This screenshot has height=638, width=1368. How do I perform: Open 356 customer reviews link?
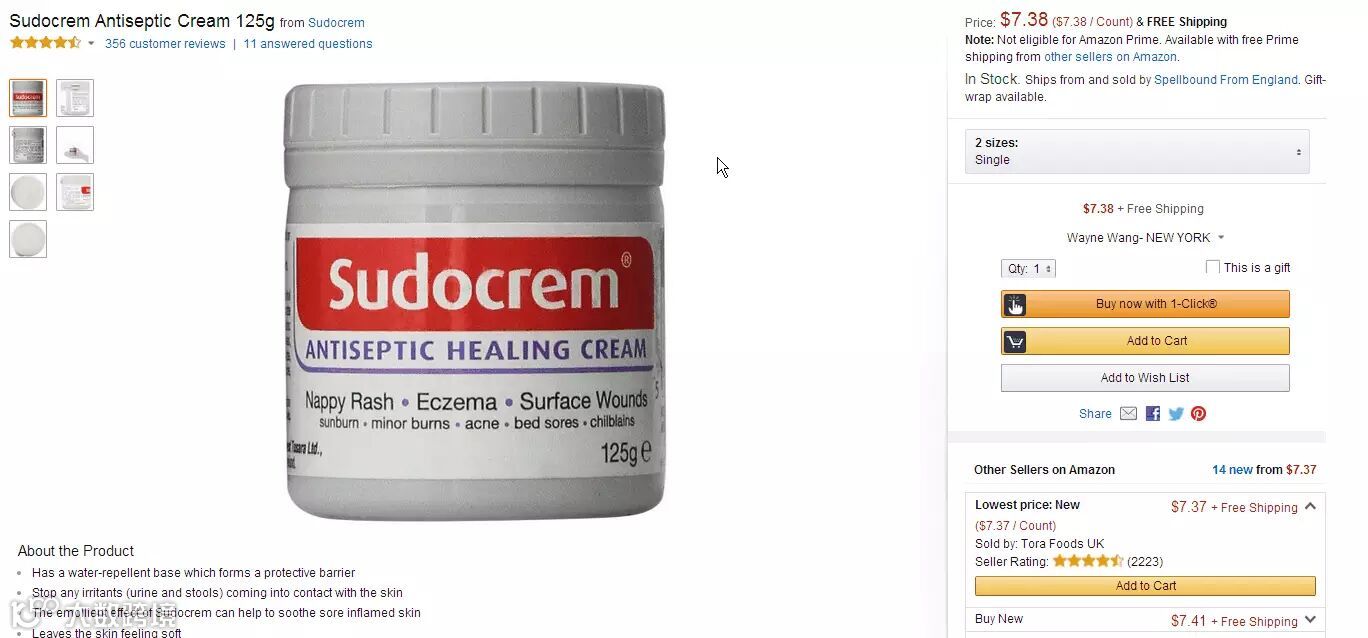[x=165, y=44]
